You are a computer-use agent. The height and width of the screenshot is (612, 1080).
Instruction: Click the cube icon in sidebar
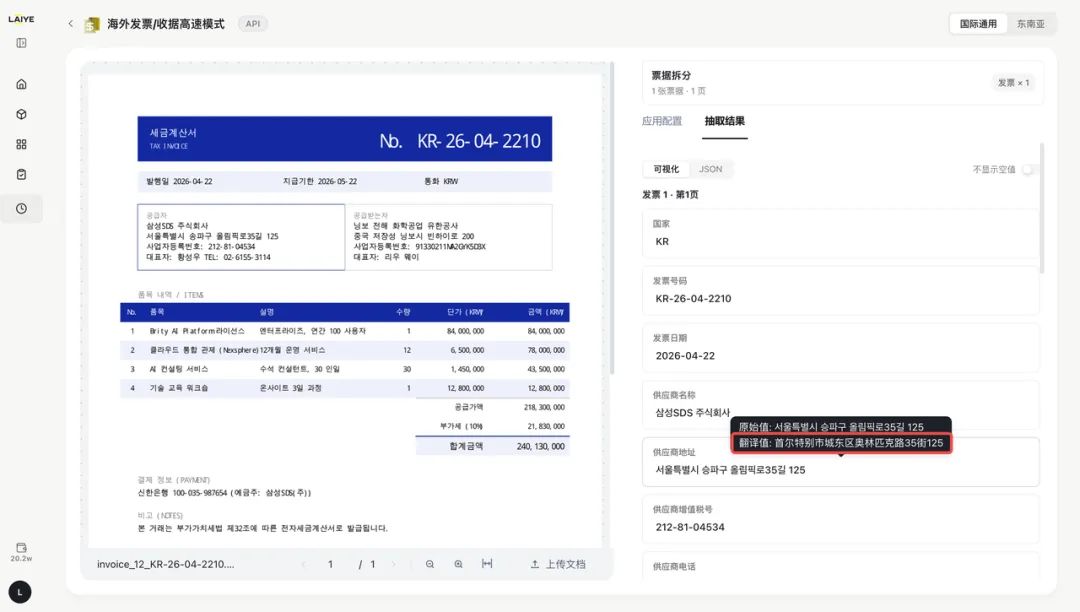21,114
